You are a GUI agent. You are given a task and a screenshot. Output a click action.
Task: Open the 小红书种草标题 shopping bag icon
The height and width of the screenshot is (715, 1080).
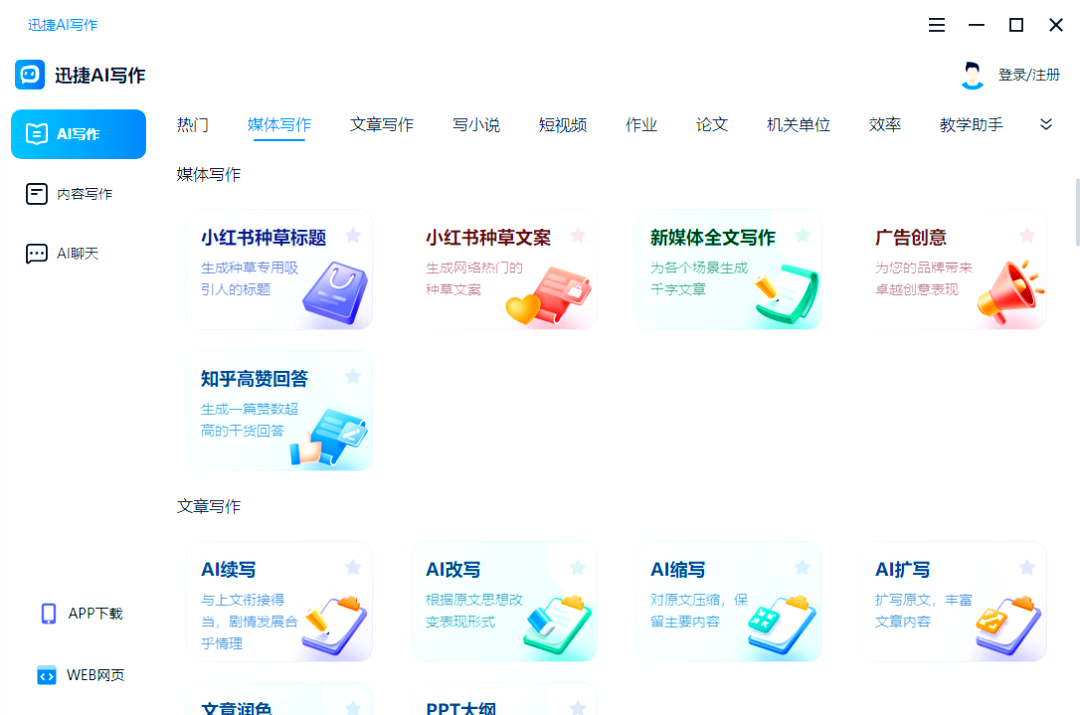[x=335, y=293]
